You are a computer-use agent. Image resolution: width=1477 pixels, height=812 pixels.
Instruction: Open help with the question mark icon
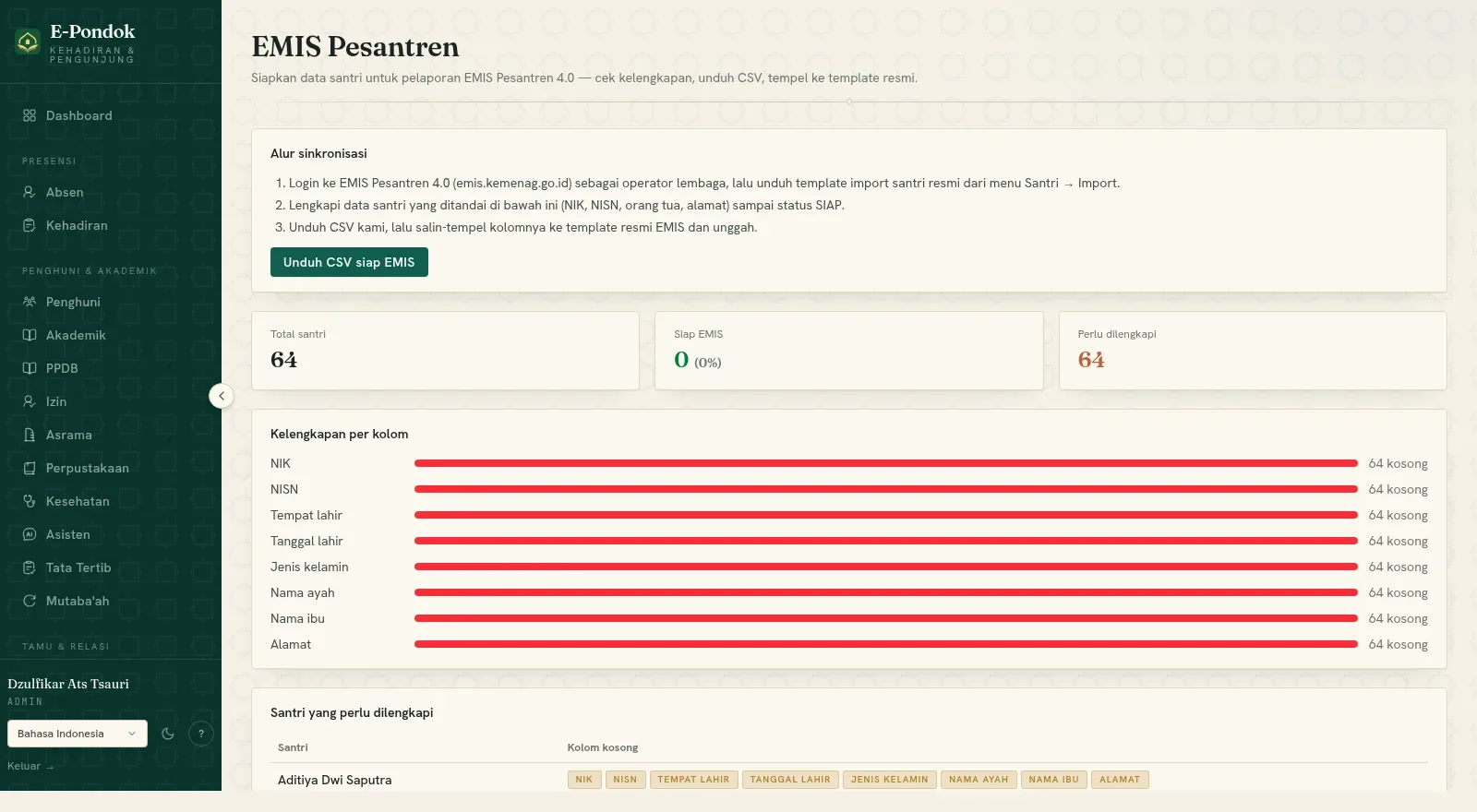[x=201, y=734]
